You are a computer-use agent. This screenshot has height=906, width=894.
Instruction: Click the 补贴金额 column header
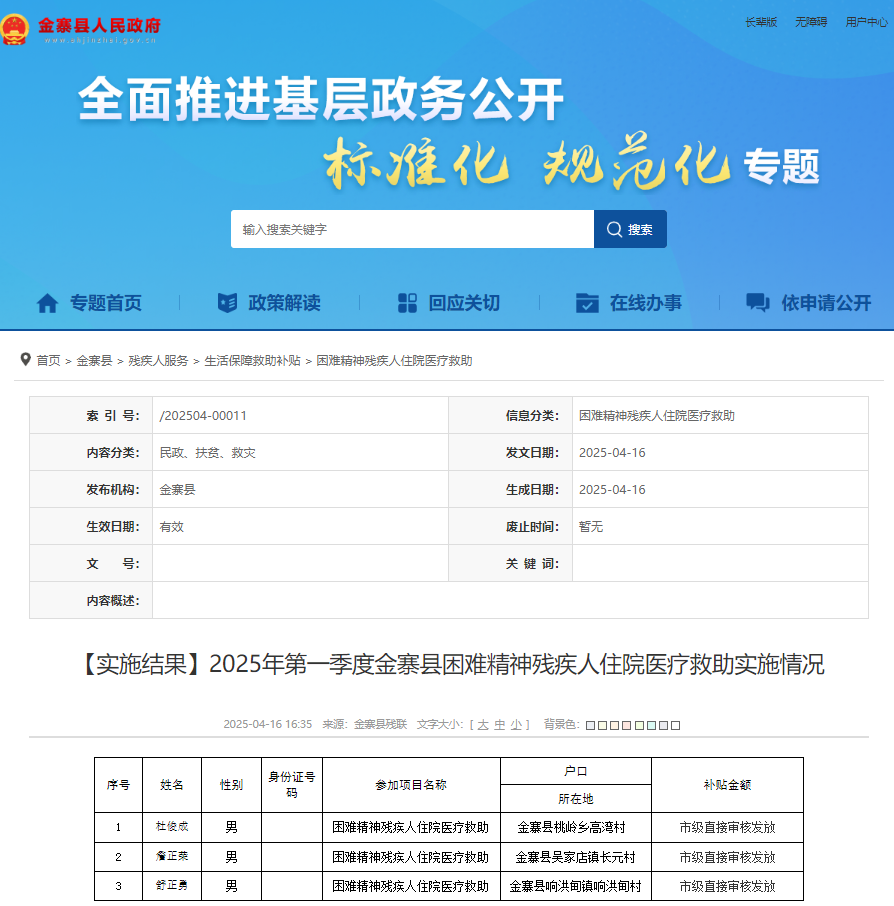[x=728, y=785]
